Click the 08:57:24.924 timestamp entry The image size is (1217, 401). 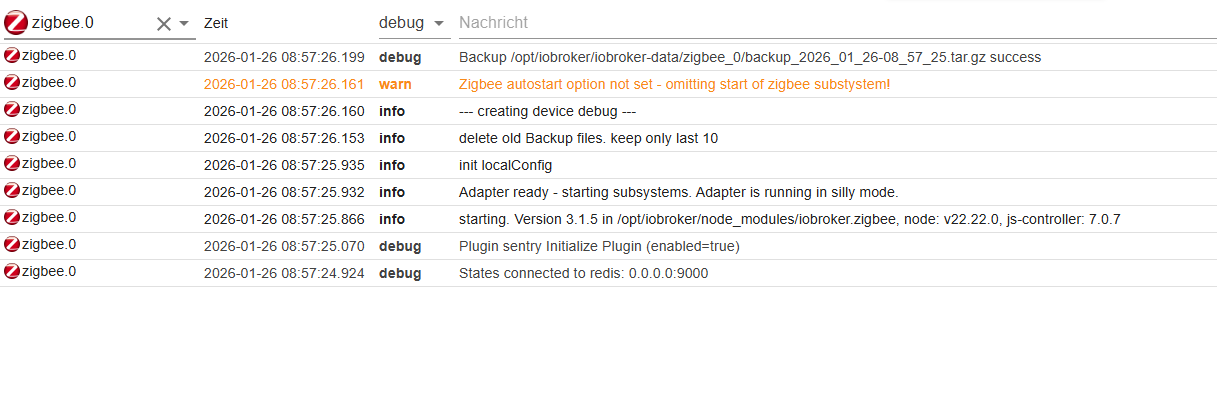[284, 273]
